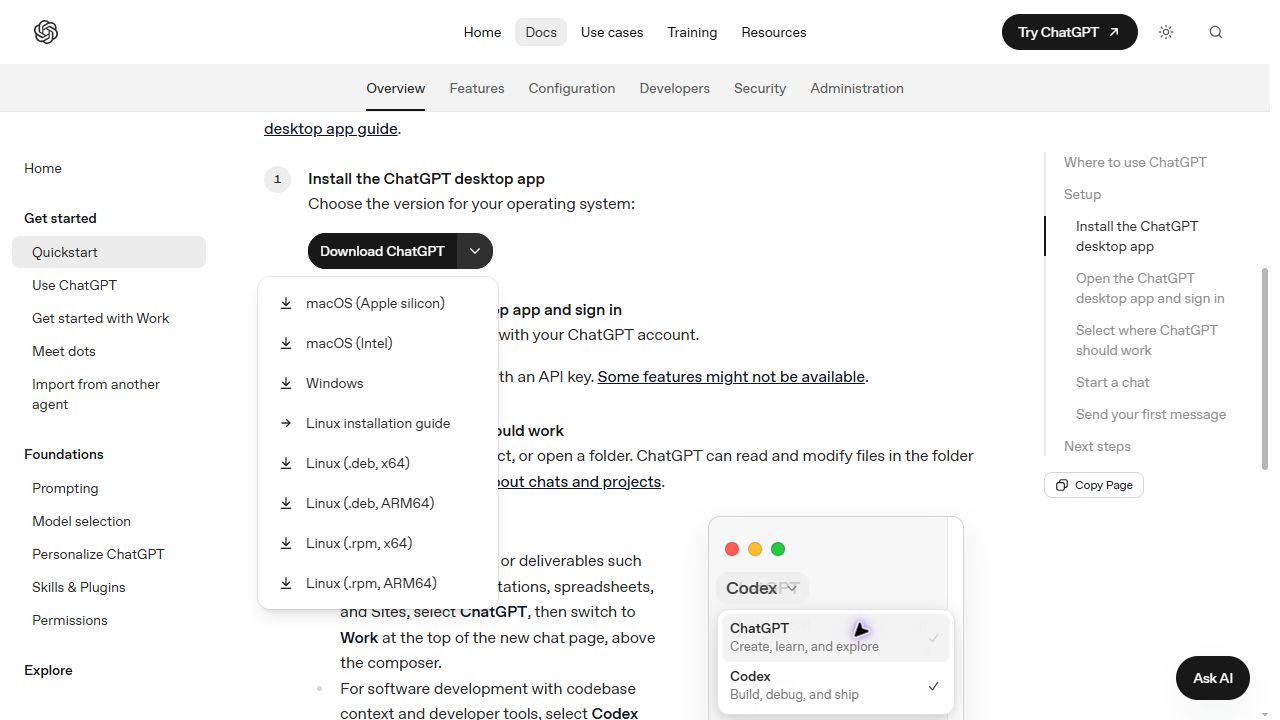Open the Docs top navigation item
This screenshot has width=1280, height=720.
[541, 32]
